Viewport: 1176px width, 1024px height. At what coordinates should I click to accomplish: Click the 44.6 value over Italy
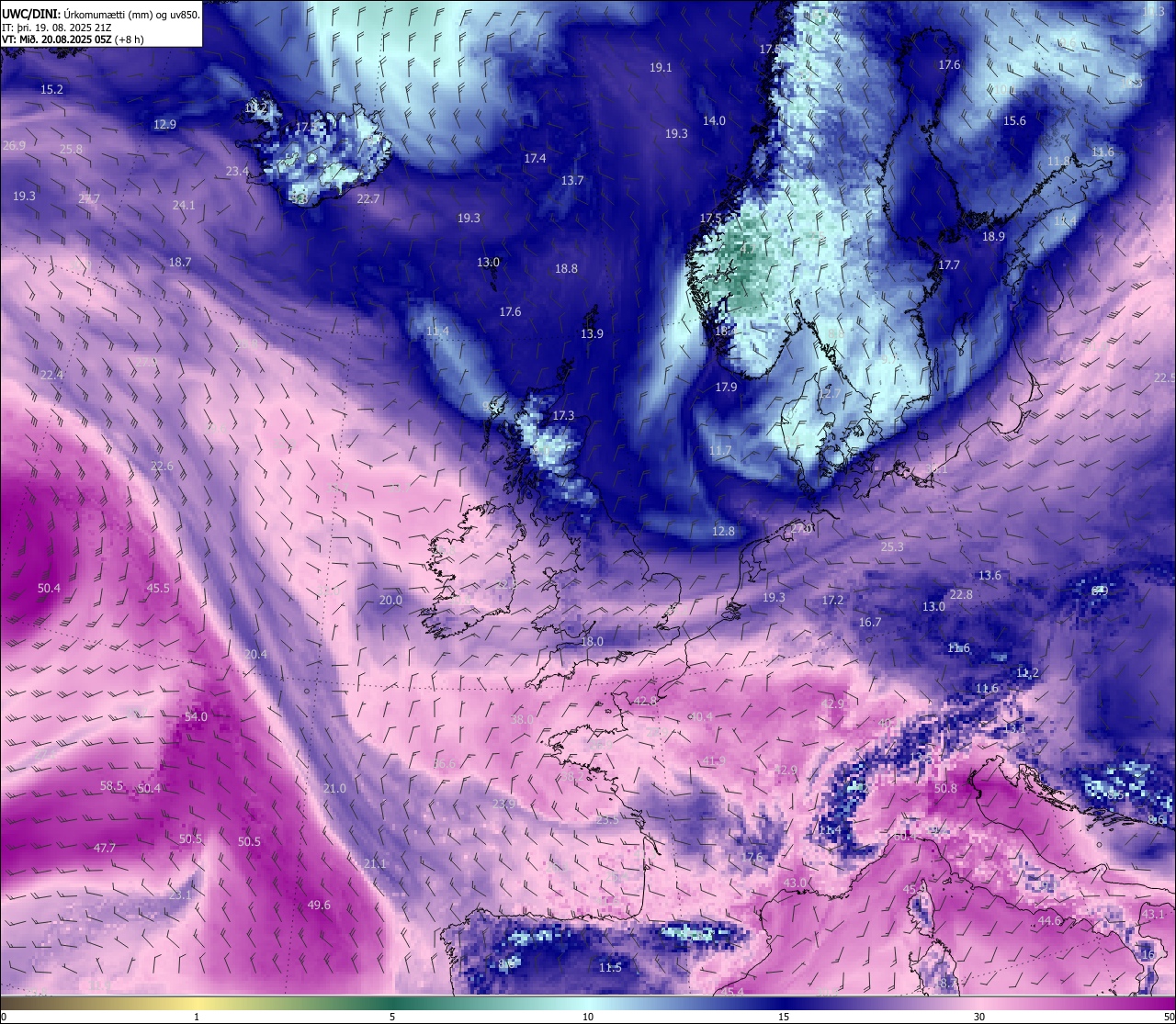1049,920
